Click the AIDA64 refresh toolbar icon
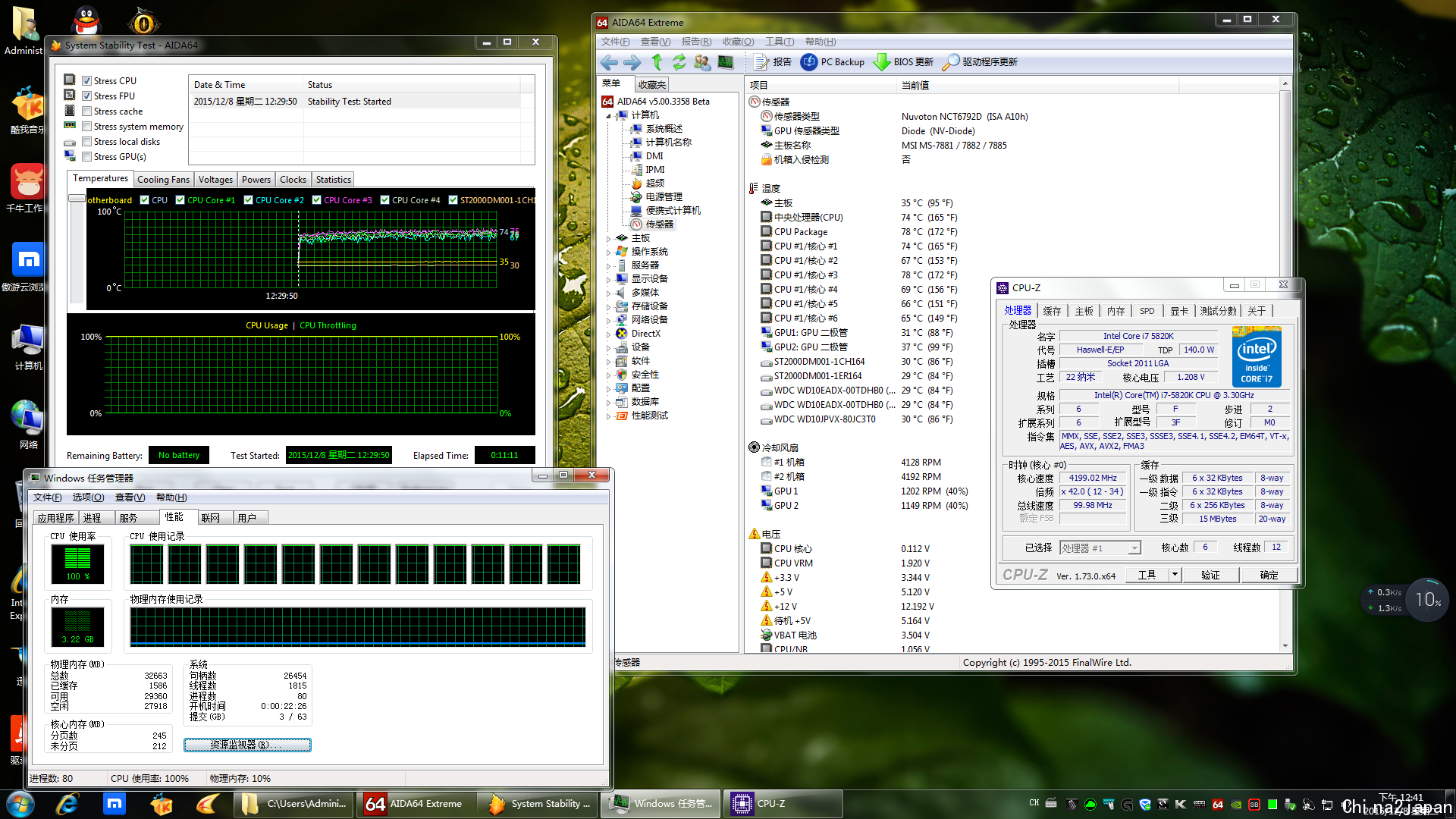 [x=679, y=62]
